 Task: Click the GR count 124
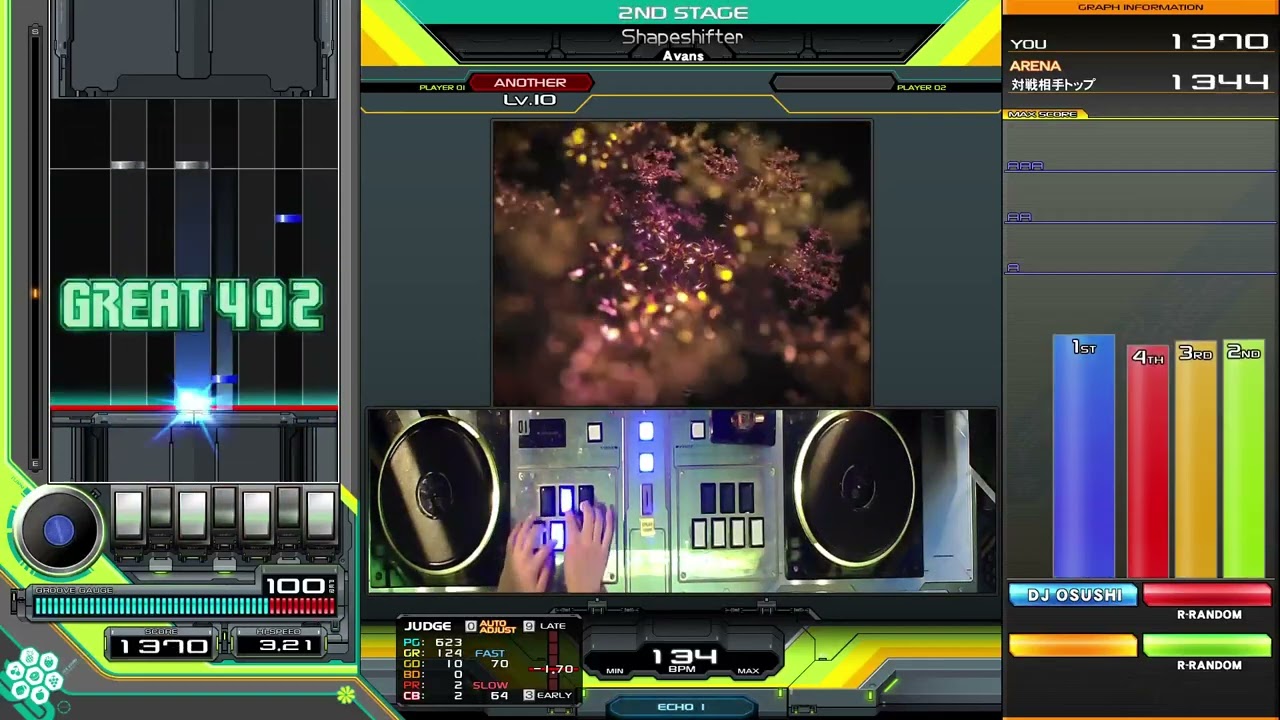(448, 653)
